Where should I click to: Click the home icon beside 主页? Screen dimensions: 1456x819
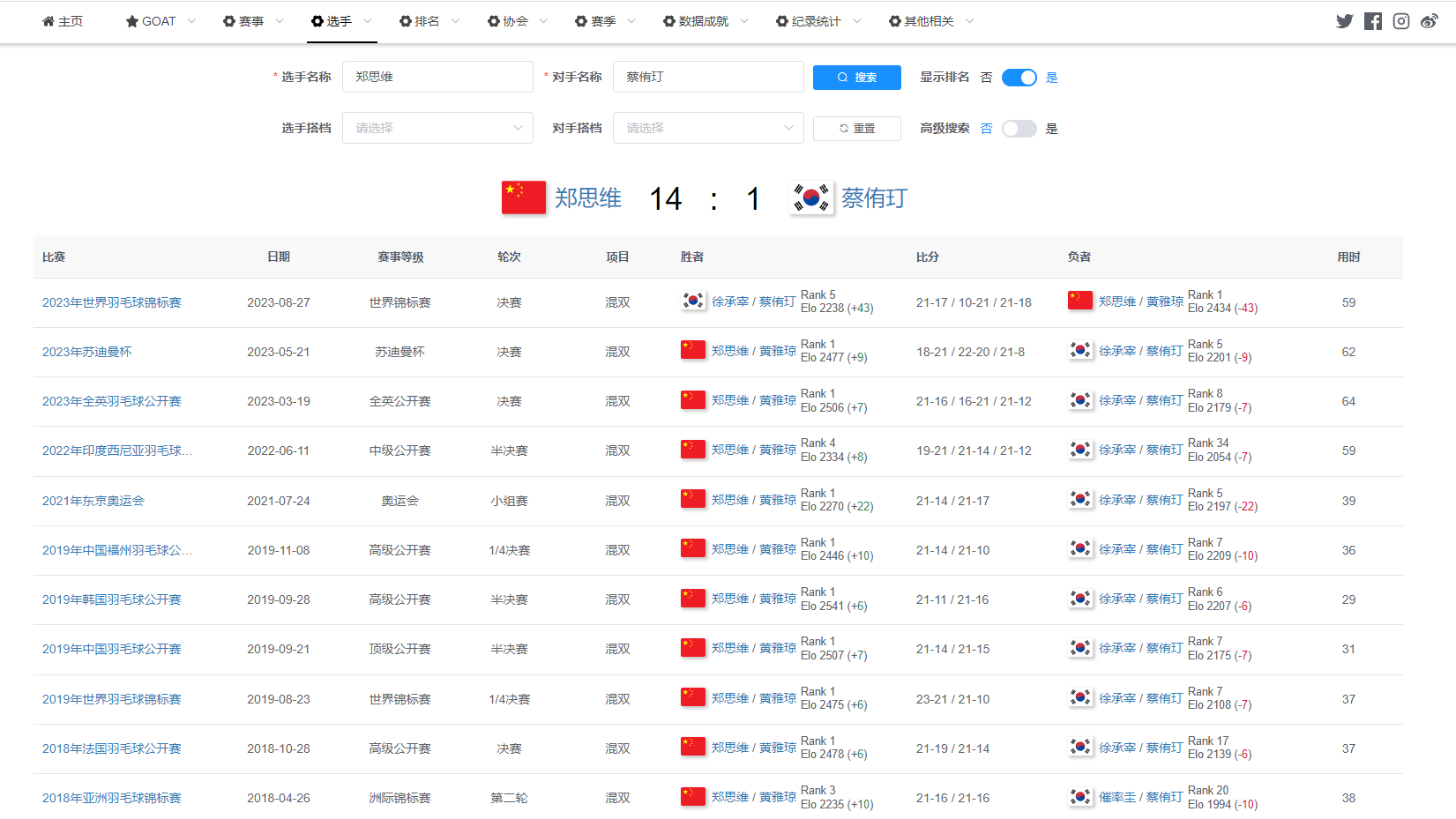49,21
